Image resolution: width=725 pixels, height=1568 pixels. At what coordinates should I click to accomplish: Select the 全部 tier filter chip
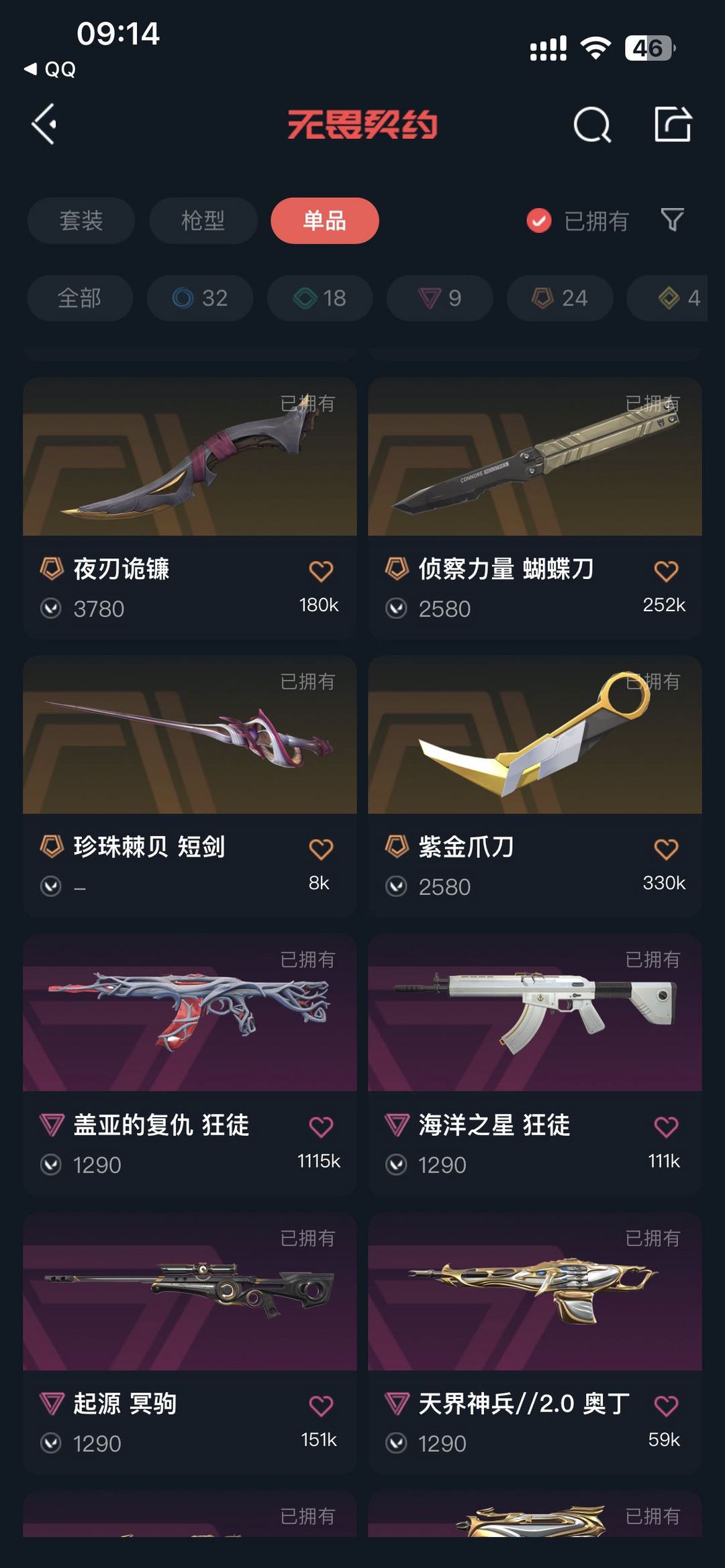(x=80, y=298)
